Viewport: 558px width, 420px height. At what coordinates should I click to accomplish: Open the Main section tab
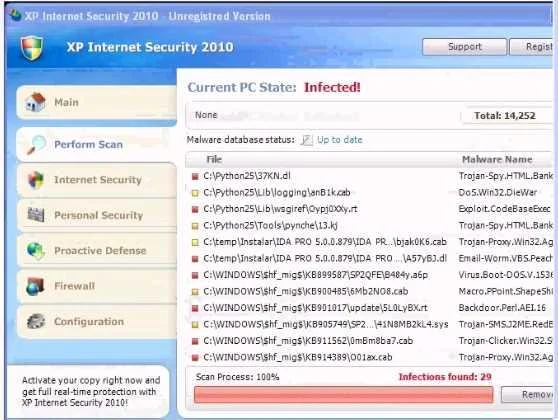[97, 103]
